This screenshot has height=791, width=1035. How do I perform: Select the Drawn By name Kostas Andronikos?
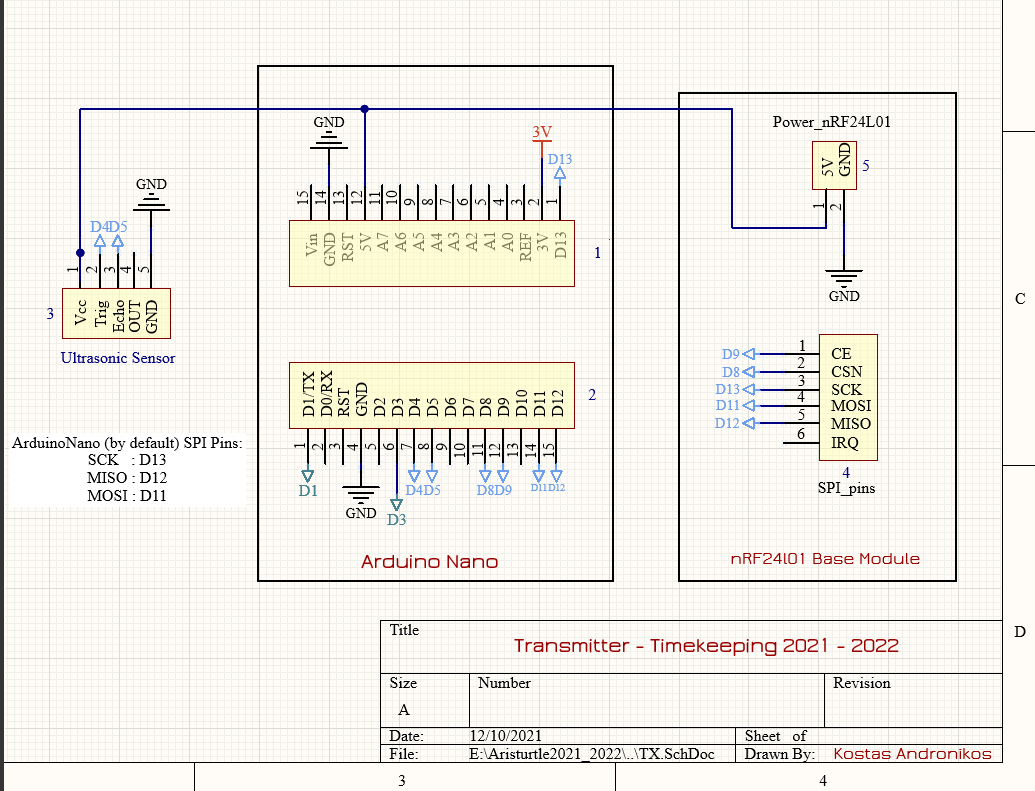click(912, 754)
